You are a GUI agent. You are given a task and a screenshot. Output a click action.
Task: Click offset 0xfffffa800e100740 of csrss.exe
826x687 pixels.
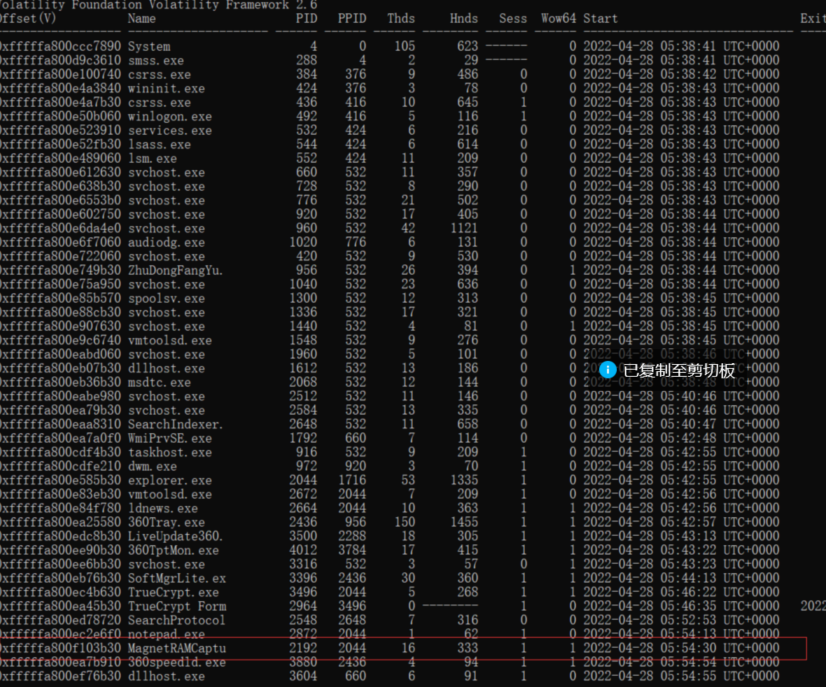[61, 74]
